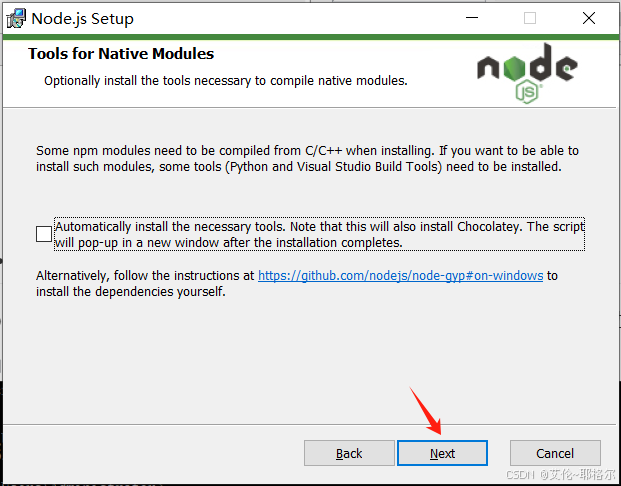This screenshot has width=621, height=486.
Task: Click the grayed-out maximize button
Action: coord(530,18)
